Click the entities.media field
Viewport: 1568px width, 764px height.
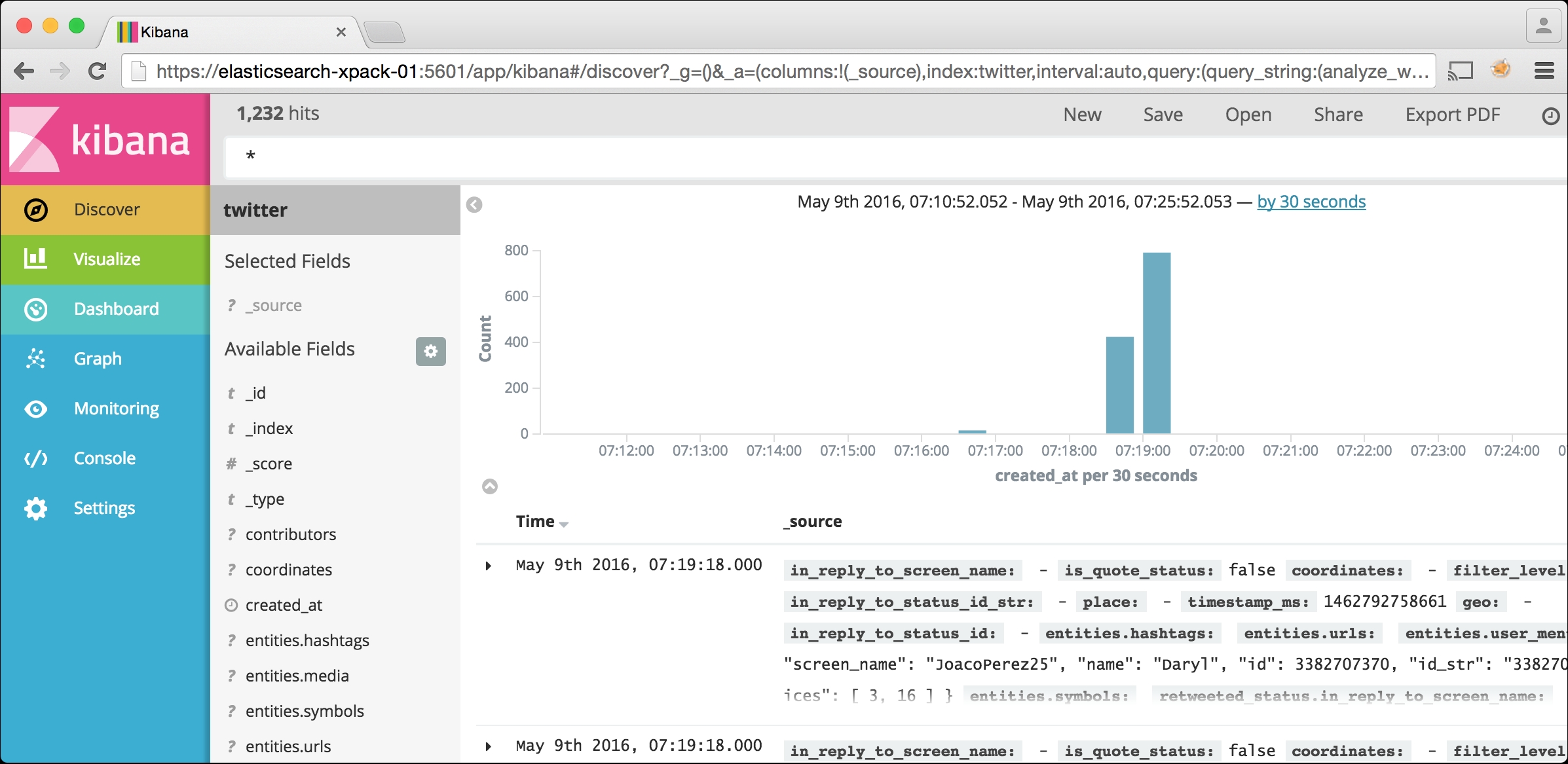coord(297,676)
